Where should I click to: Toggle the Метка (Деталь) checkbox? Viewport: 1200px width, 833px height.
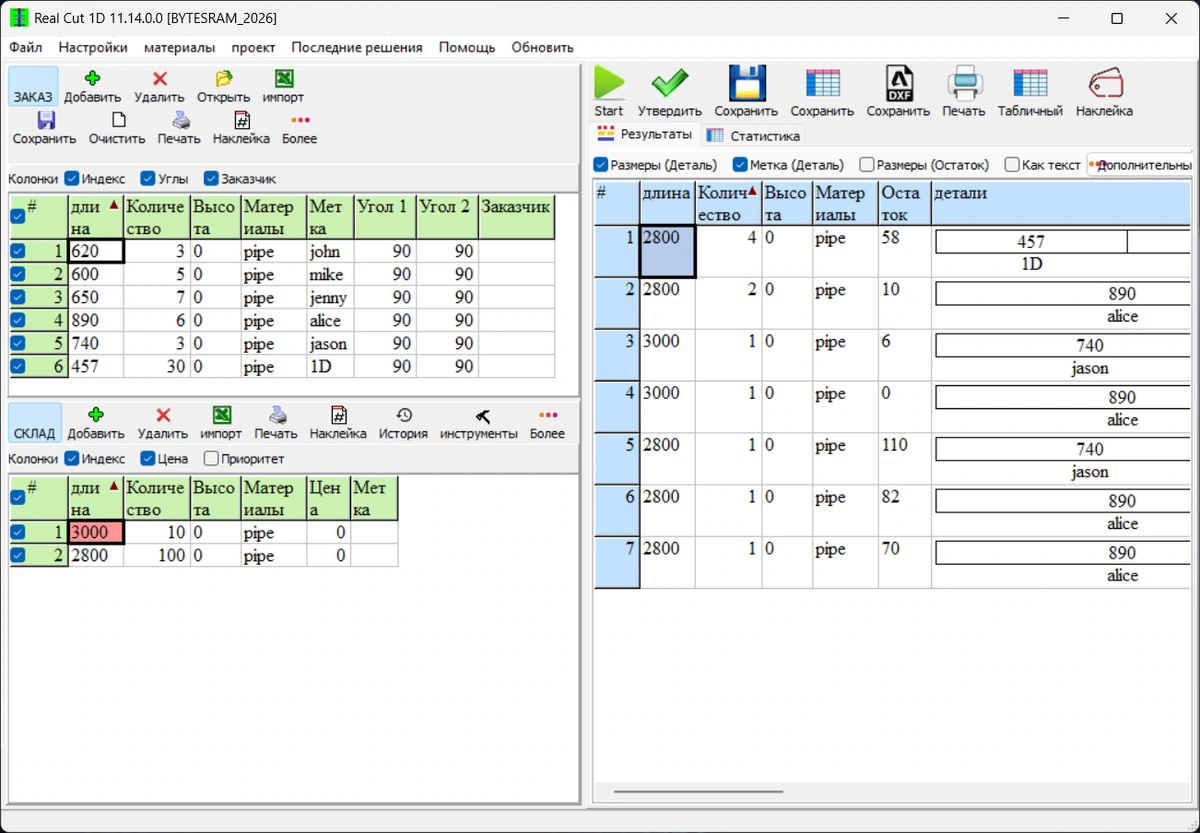pos(740,165)
